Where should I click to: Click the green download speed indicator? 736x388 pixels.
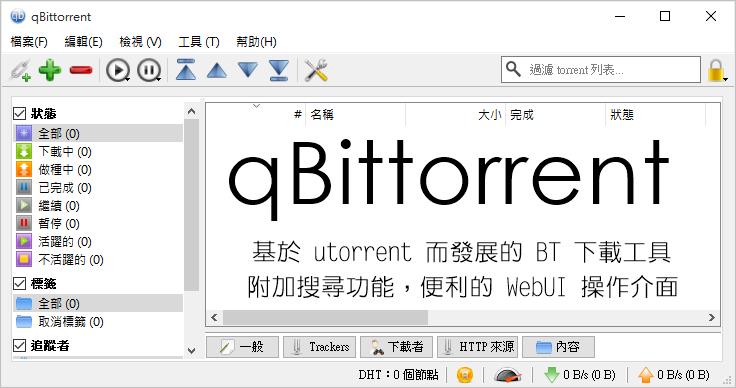(580, 375)
